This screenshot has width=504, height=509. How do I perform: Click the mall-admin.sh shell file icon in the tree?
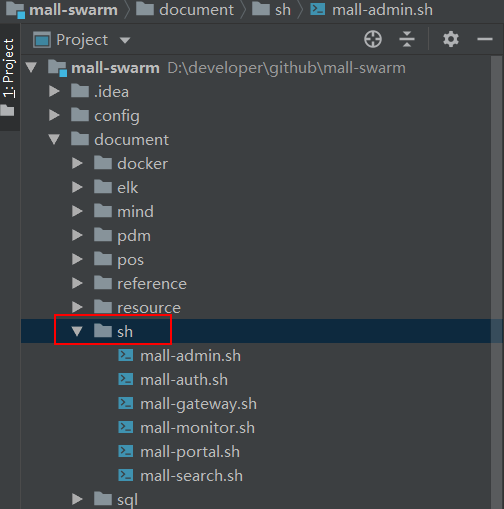126,355
